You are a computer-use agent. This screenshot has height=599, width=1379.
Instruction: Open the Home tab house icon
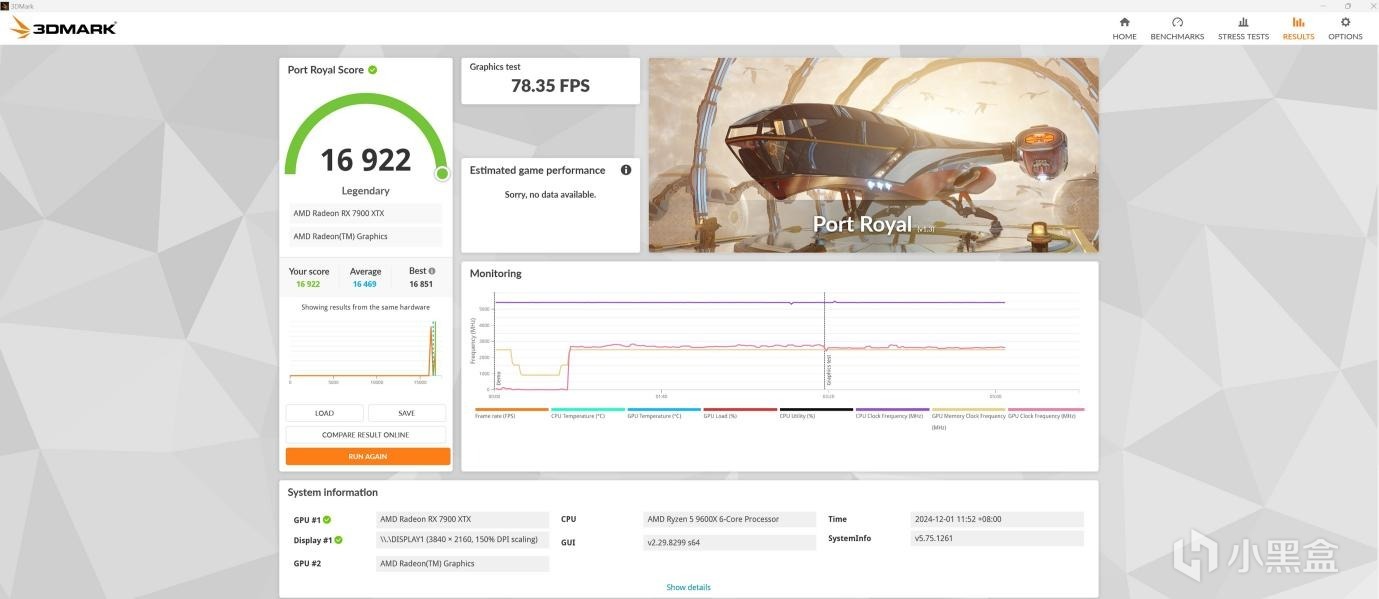pyautogui.click(x=1124, y=22)
